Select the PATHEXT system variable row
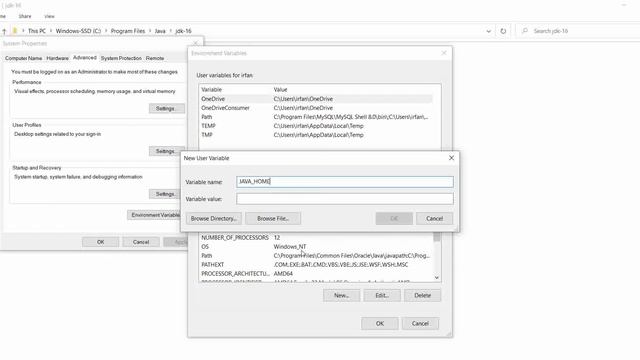Viewport: 640px width, 360px height. click(316, 264)
